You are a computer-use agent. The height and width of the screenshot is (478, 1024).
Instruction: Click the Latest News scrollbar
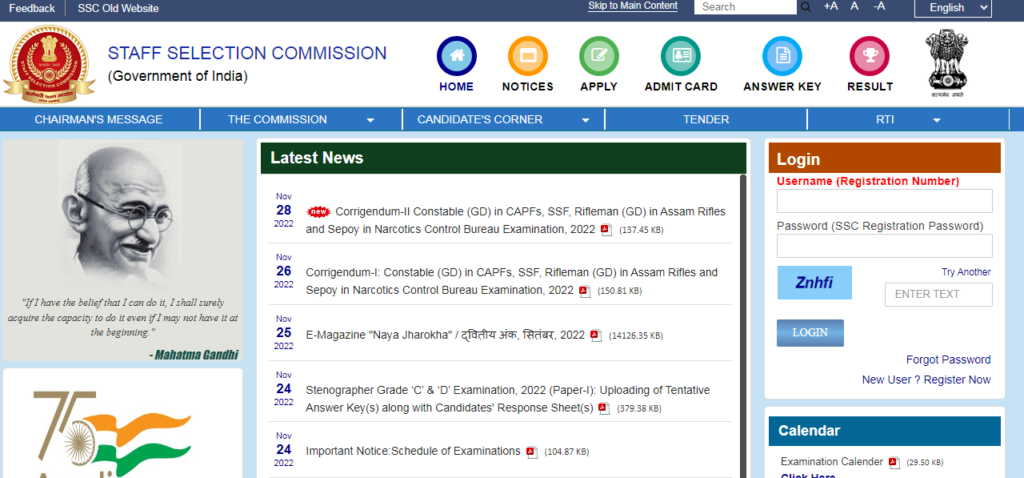[743, 325]
